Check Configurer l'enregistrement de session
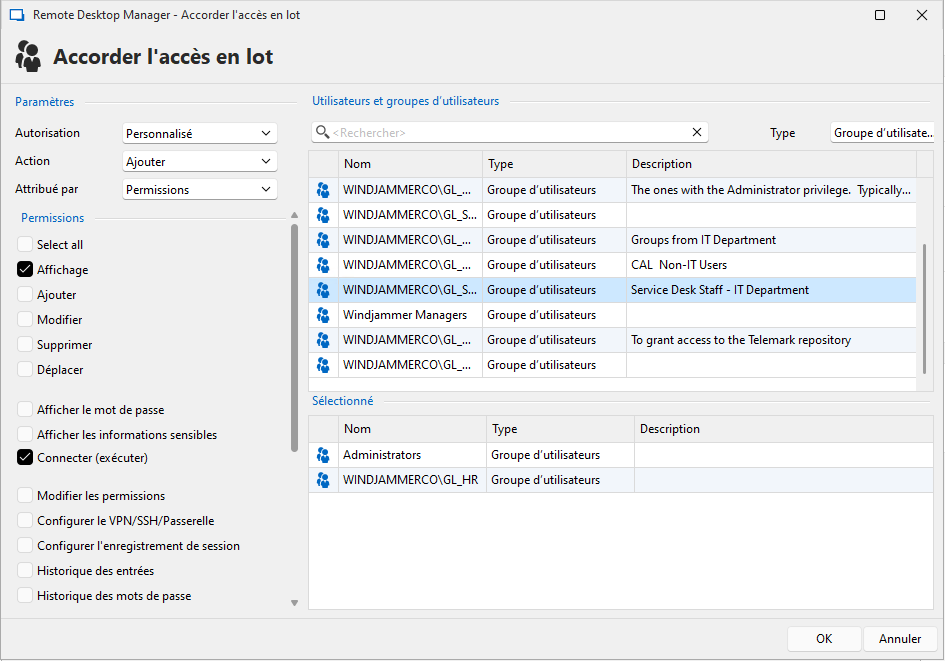The width and height of the screenshot is (945, 661). tap(25, 545)
